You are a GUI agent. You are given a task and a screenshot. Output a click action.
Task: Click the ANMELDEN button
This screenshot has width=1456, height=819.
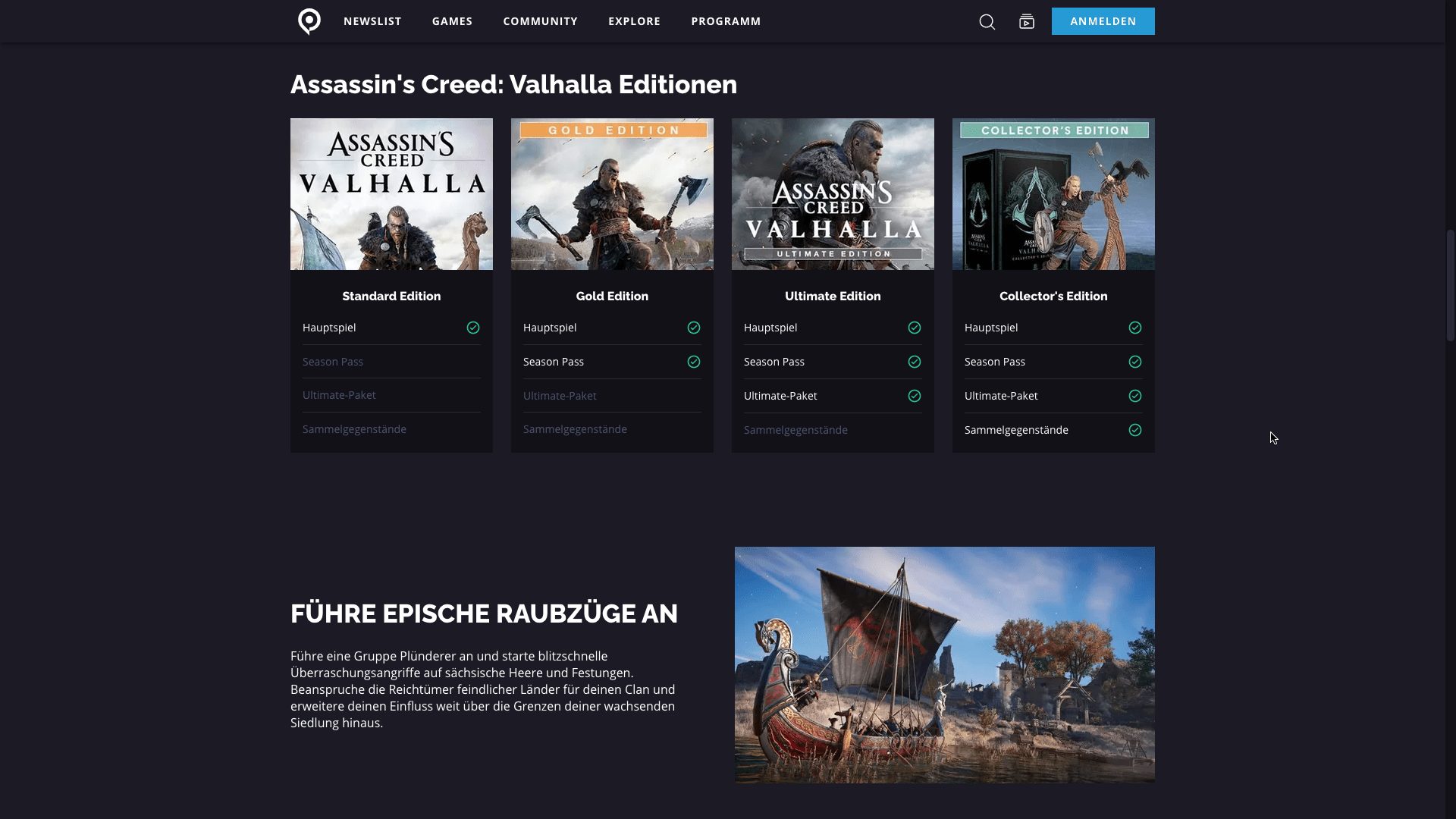pos(1103,21)
